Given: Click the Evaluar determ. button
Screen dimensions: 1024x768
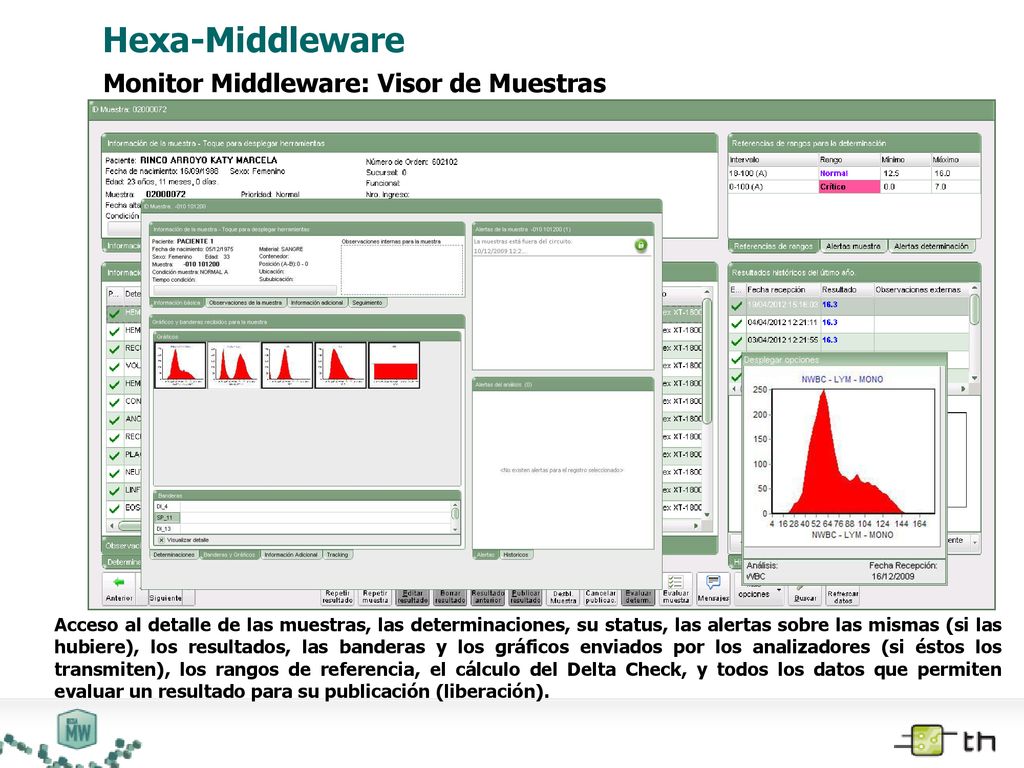Looking at the screenshot, I should [638, 596].
